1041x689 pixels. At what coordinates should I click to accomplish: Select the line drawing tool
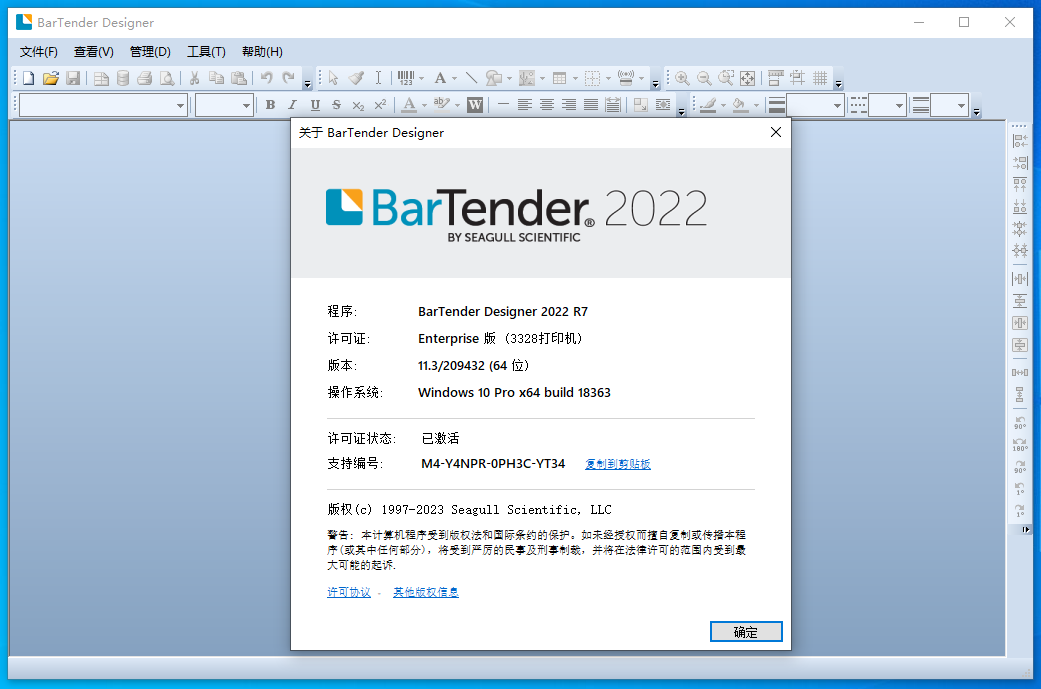click(471, 78)
